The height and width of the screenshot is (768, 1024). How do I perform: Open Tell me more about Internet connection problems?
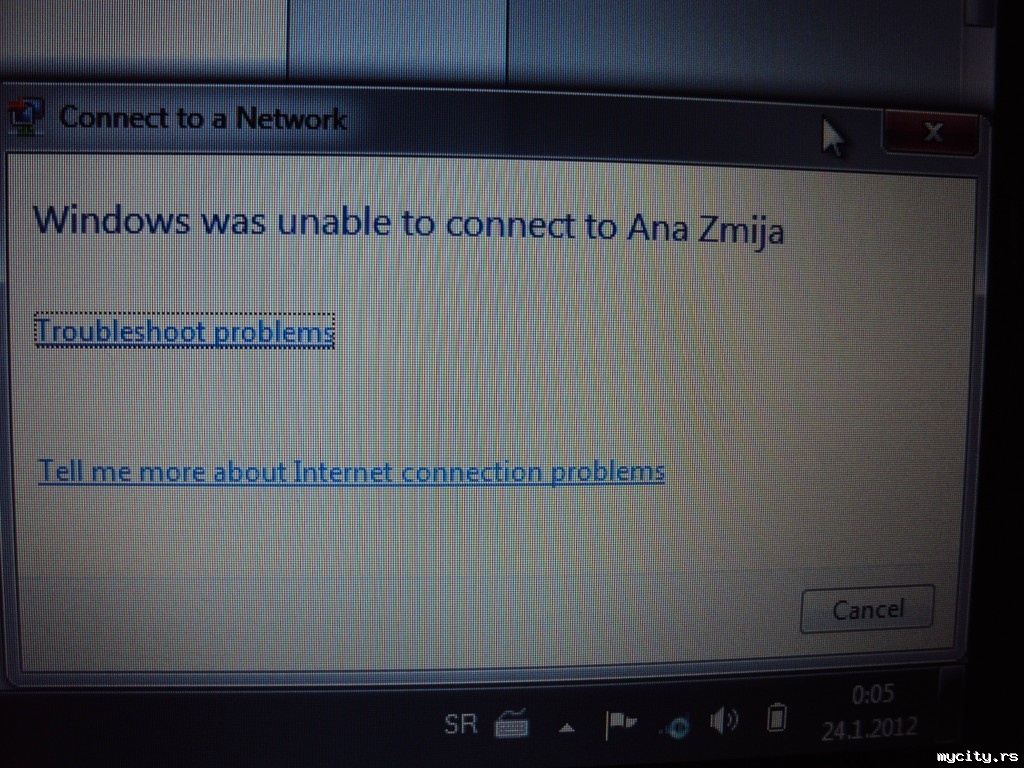pos(351,472)
